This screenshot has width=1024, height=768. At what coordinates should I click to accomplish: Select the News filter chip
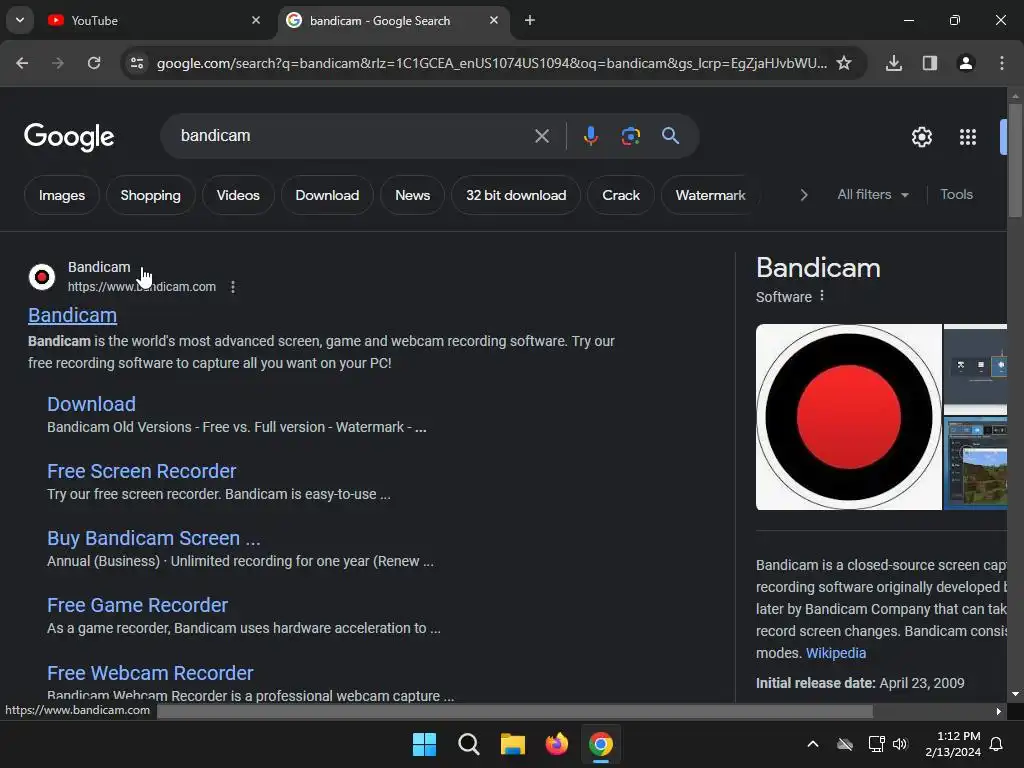pos(413,195)
